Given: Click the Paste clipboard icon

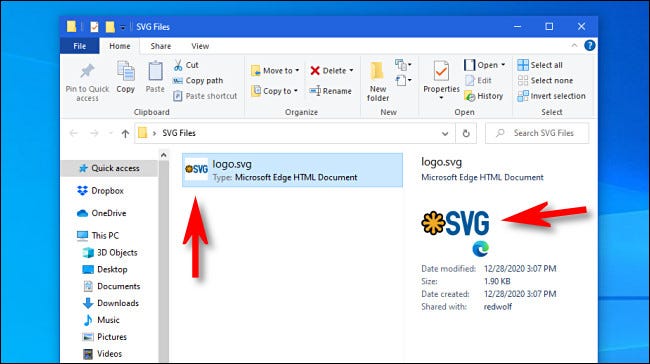Looking at the screenshot, I should (155, 71).
